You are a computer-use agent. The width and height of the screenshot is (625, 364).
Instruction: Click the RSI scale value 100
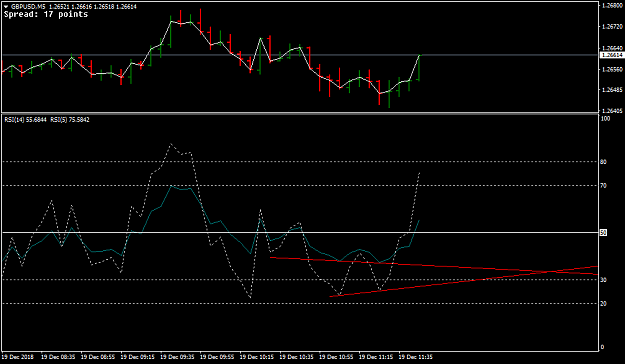point(605,119)
